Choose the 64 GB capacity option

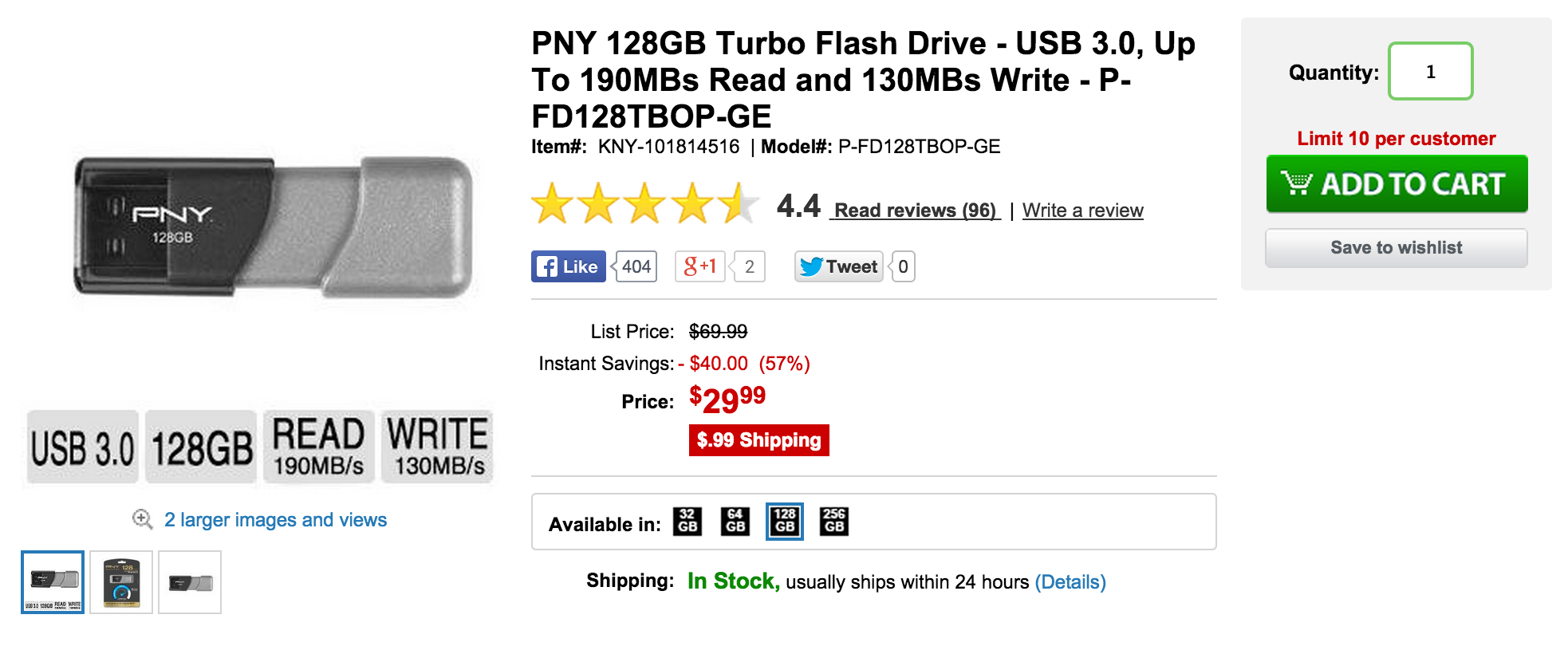coord(735,522)
